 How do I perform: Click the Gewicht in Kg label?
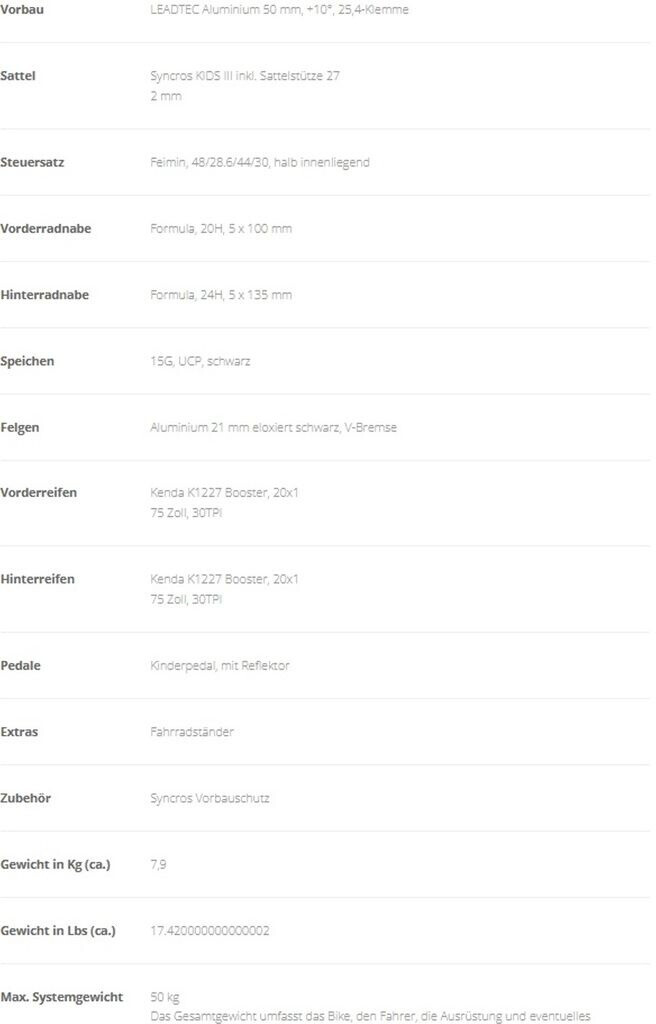55,864
